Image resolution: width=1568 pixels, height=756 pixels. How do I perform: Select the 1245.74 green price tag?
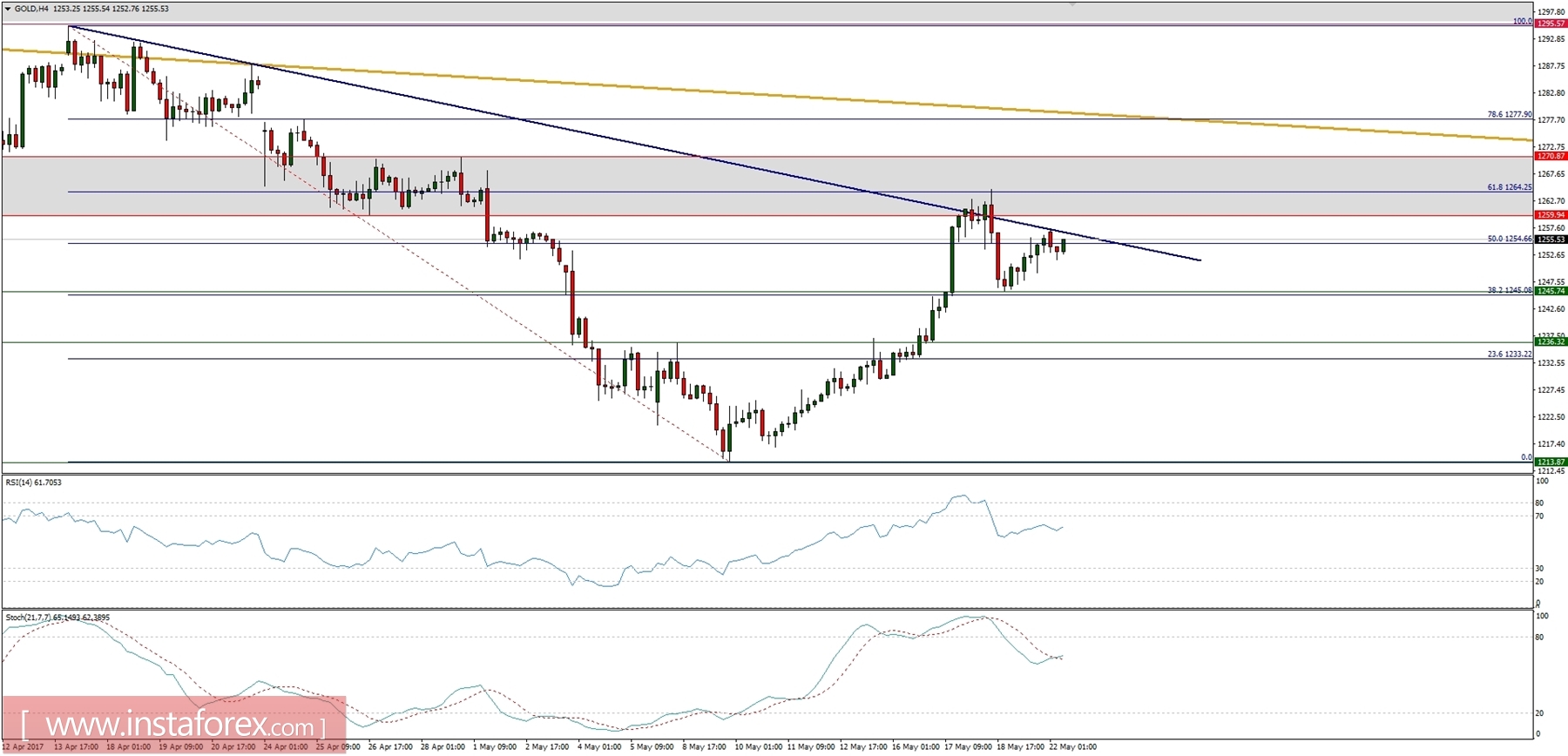1551,291
